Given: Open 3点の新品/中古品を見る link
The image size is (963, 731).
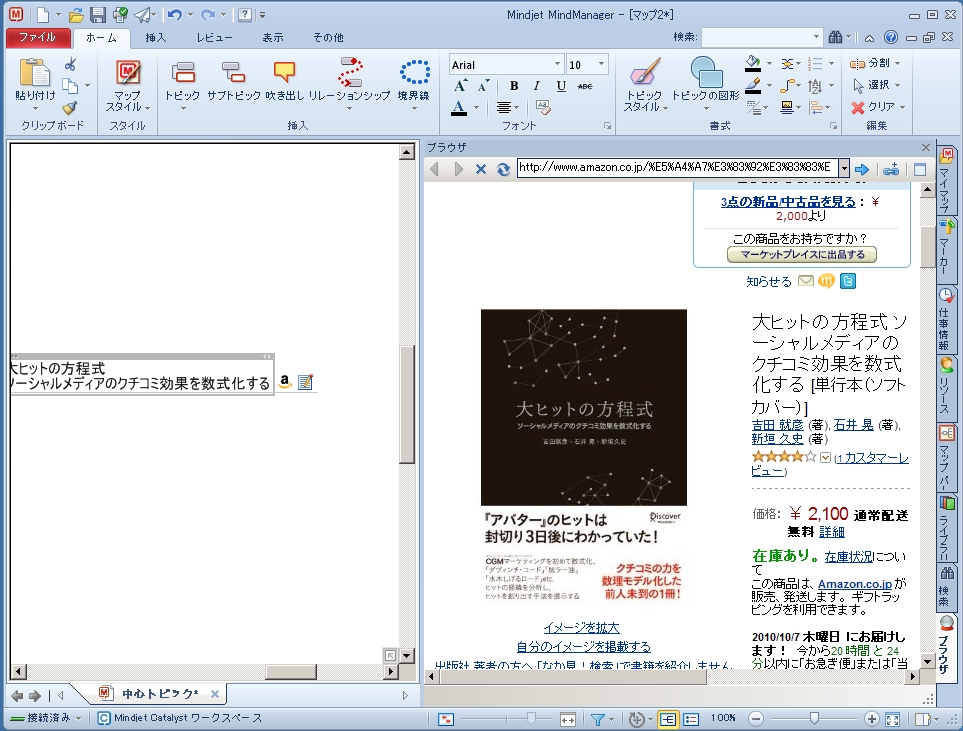Looking at the screenshot, I should (788, 201).
